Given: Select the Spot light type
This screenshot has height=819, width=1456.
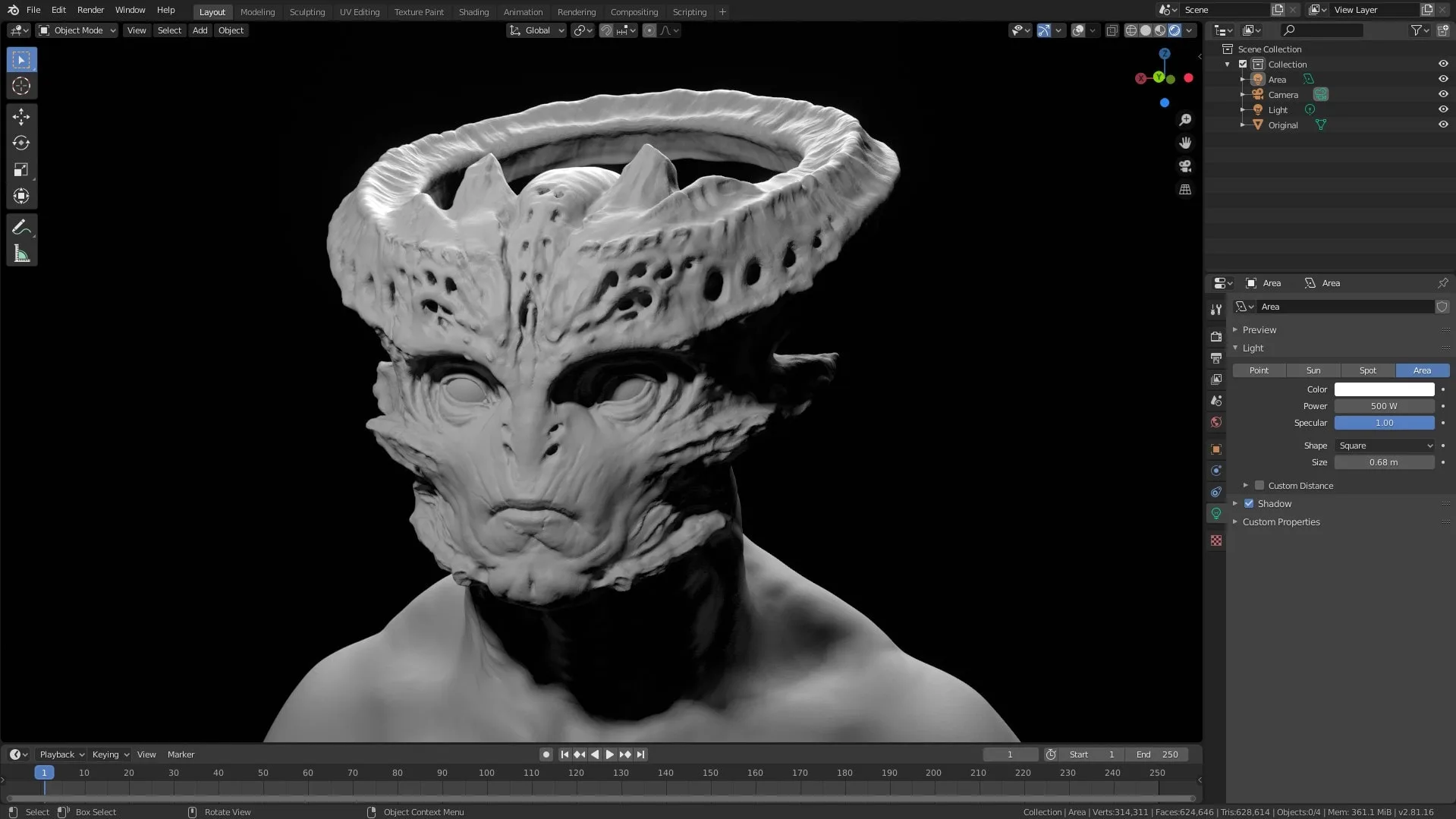Looking at the screenshot, I should coord(1368,370).
